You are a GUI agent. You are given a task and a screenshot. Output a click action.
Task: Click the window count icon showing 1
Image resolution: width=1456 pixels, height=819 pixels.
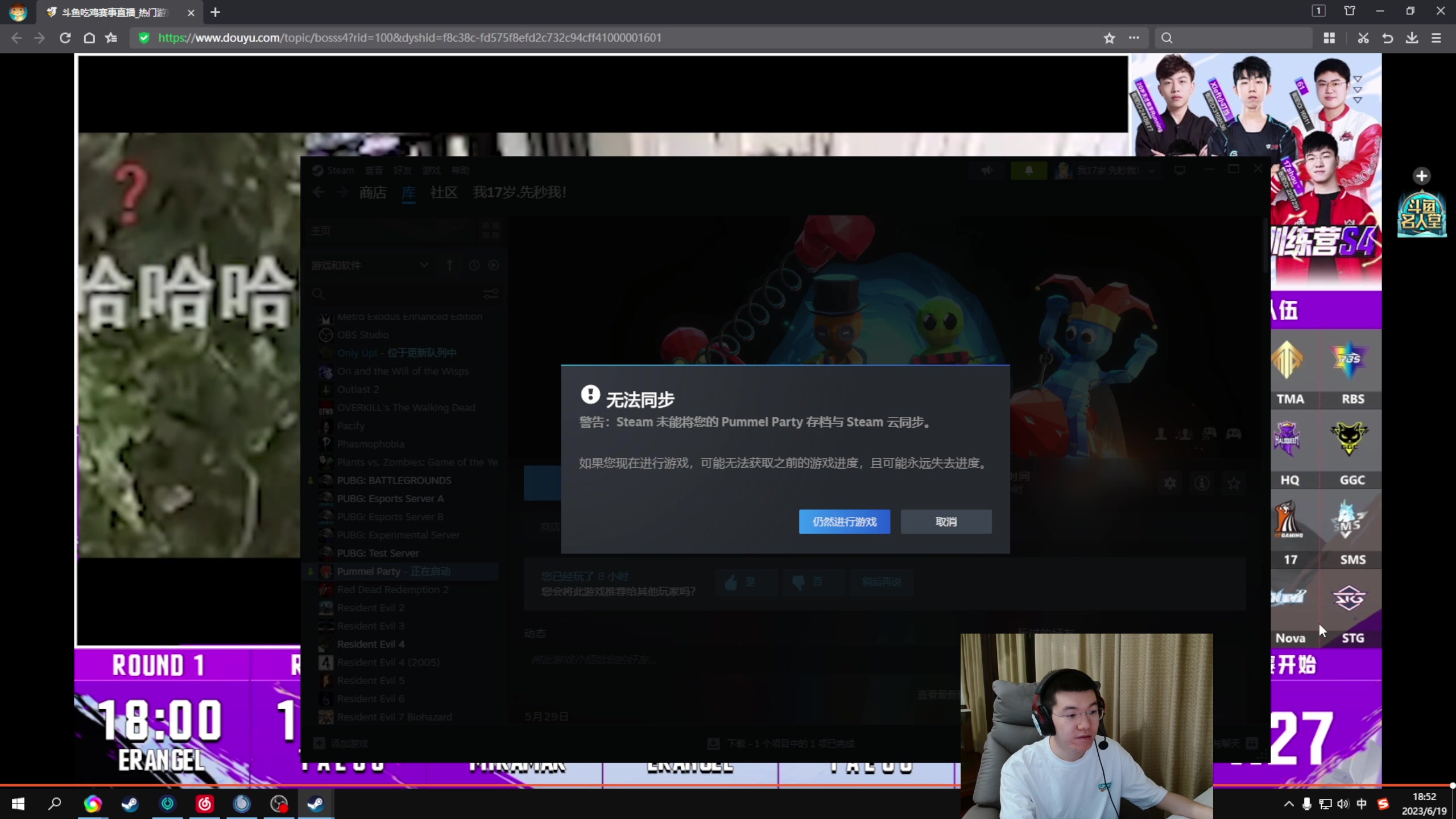click(1318, 11)
